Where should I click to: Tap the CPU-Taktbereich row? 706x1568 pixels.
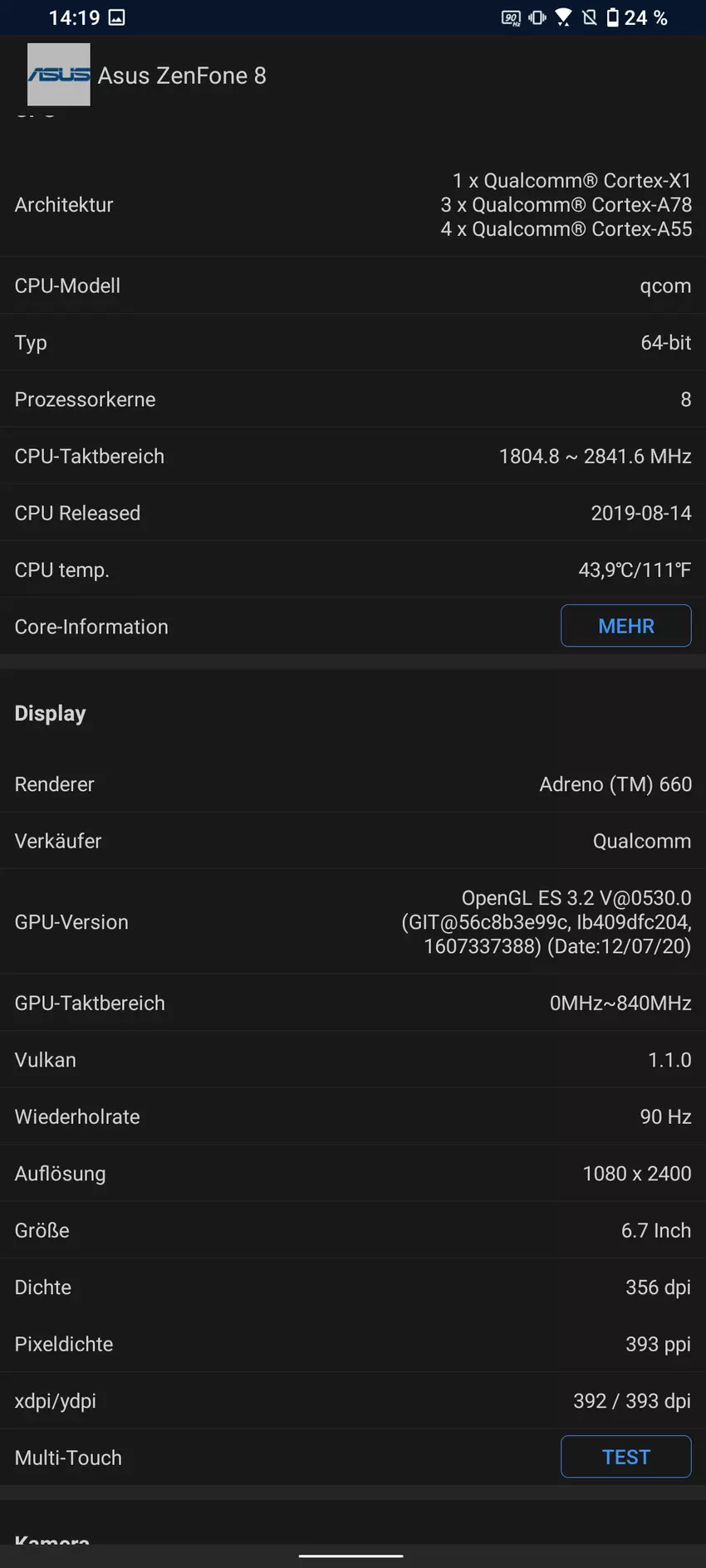click(353, 457)
